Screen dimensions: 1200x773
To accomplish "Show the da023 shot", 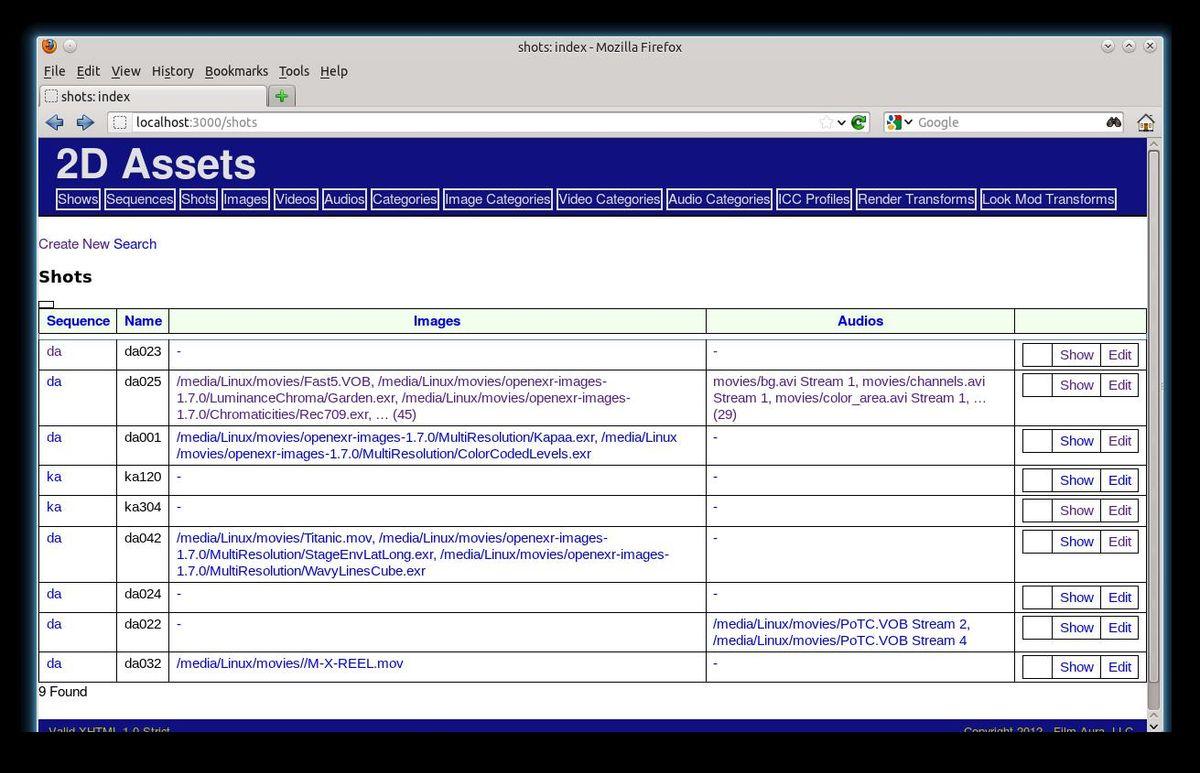I will pyautogui.click(x=1077, y=355).
